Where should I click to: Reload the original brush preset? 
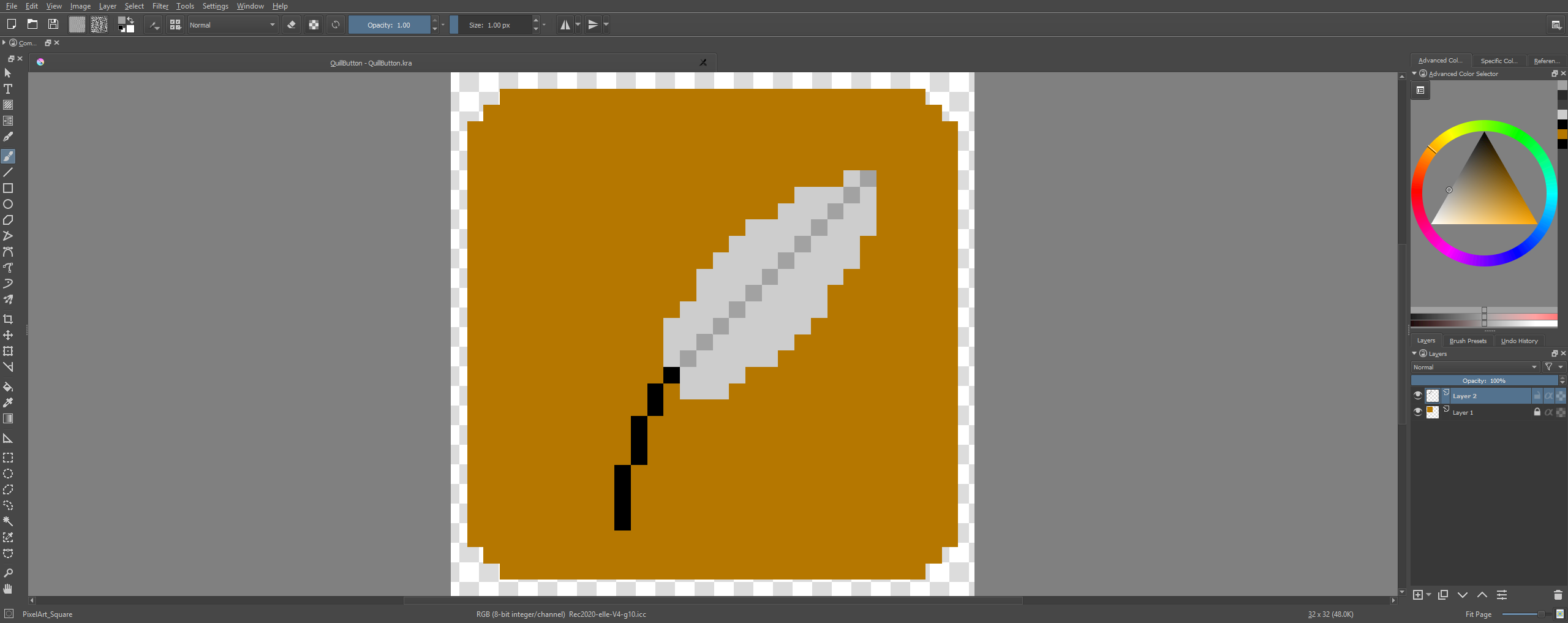336,25
